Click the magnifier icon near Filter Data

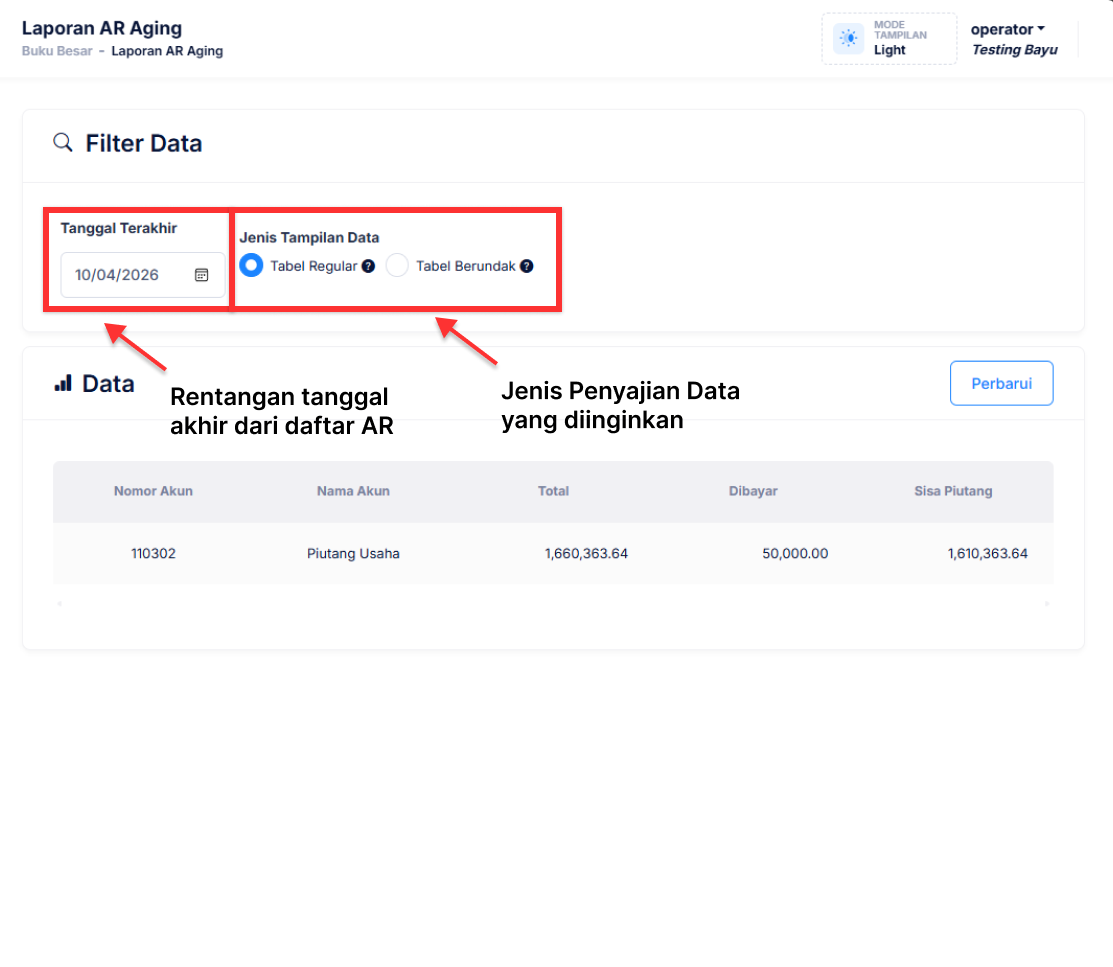tap(63, 143)
